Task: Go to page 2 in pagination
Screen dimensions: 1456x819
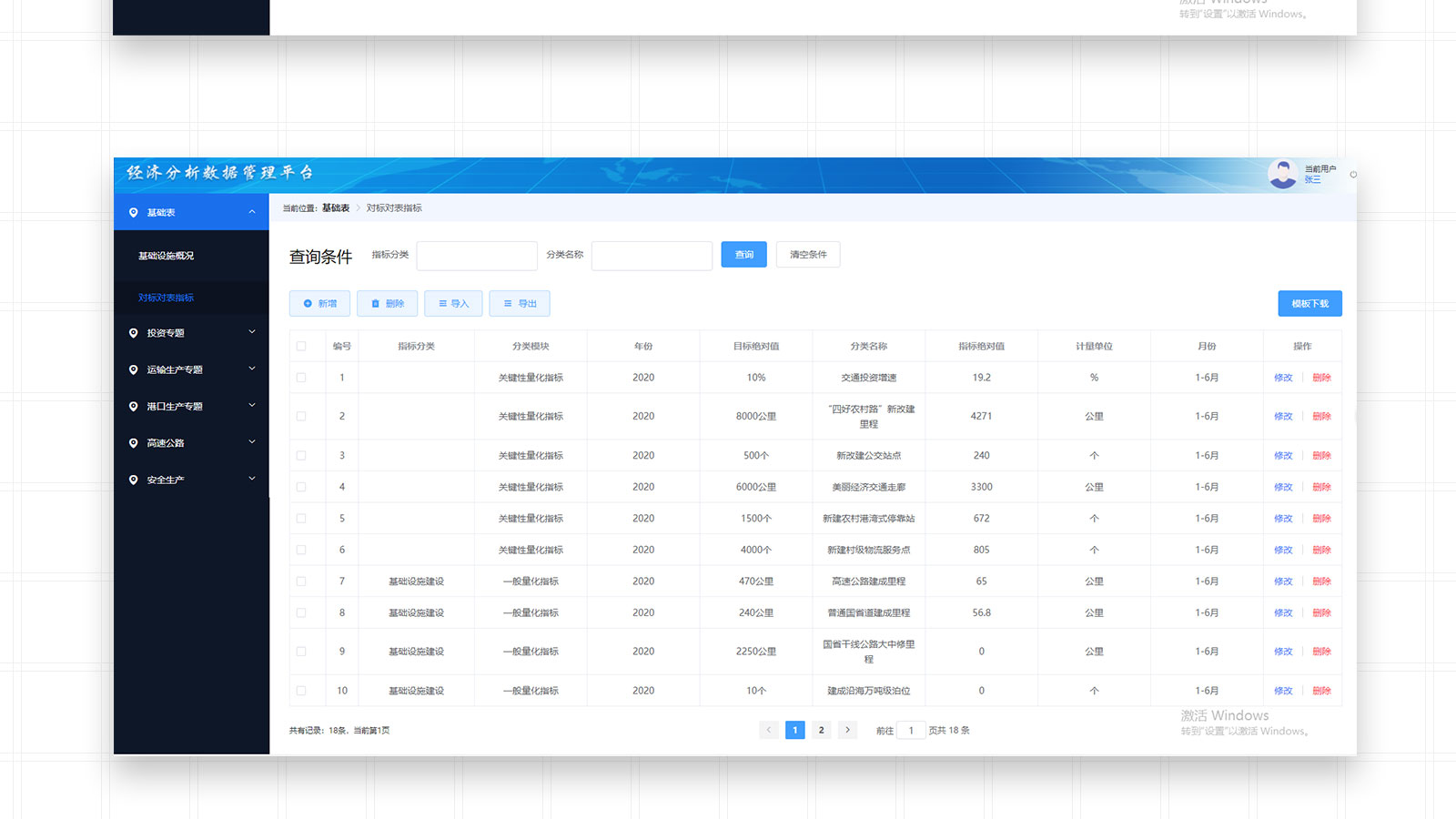Action: point(821,730)
